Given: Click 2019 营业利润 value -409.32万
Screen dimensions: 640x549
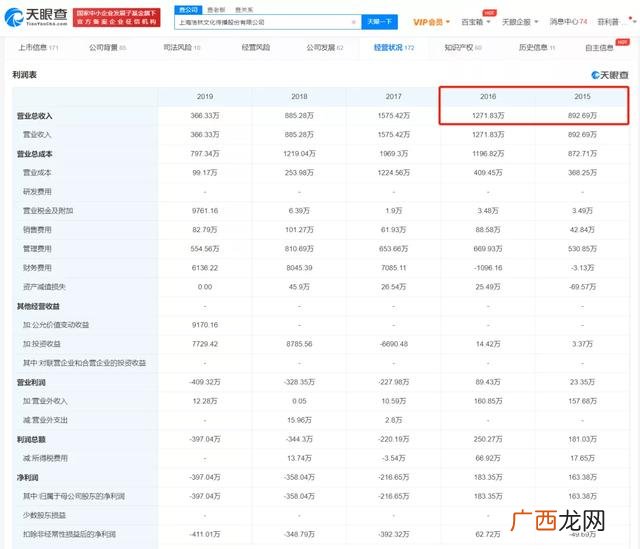Looking at the screenshot, I should 205,382.
